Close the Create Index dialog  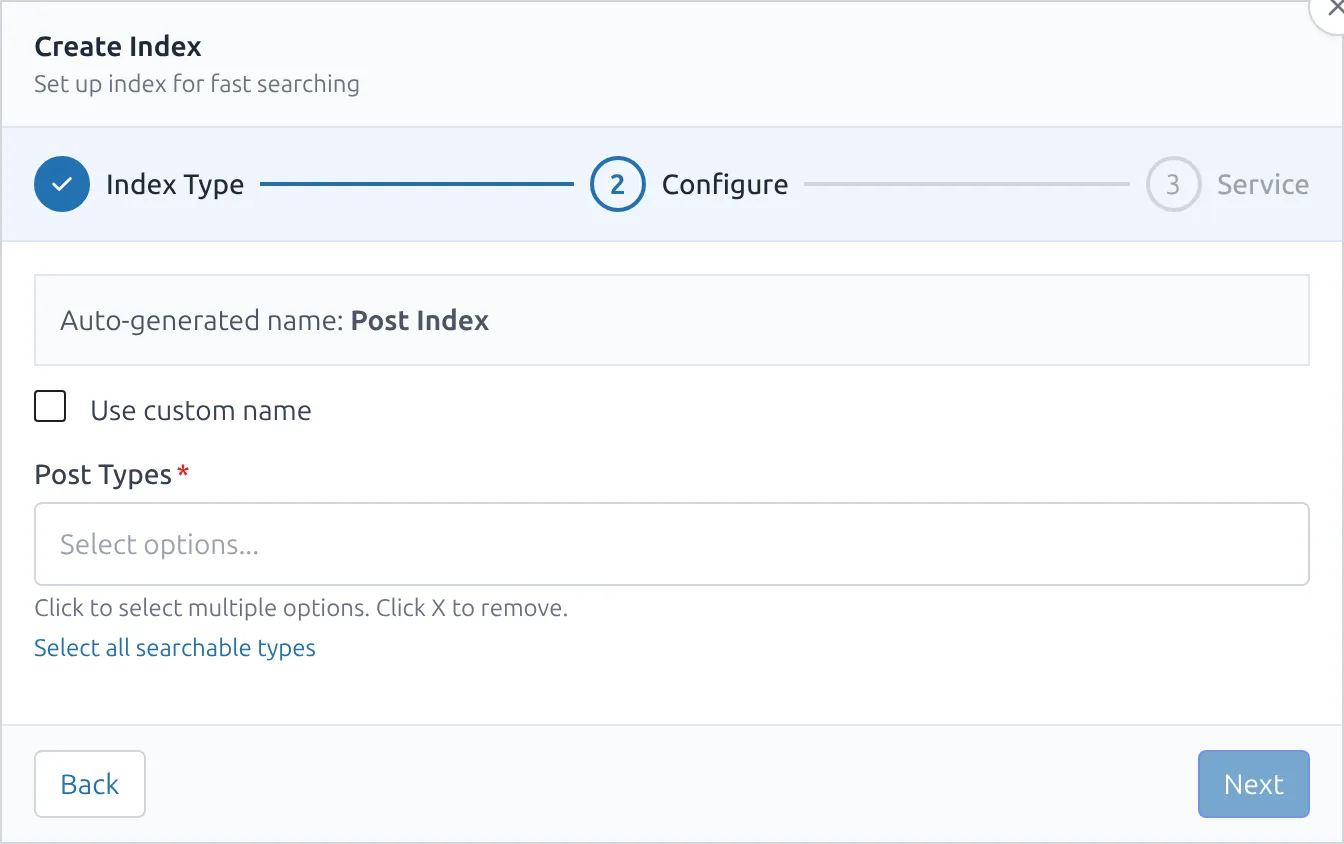click(1332, 8)
